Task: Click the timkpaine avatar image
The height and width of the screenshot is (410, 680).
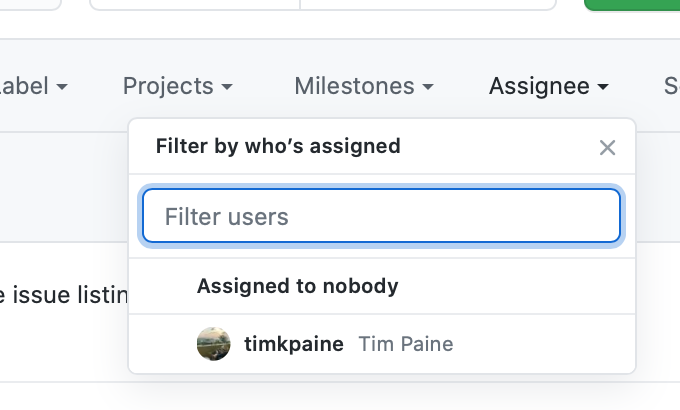Action: pos(213,344)
